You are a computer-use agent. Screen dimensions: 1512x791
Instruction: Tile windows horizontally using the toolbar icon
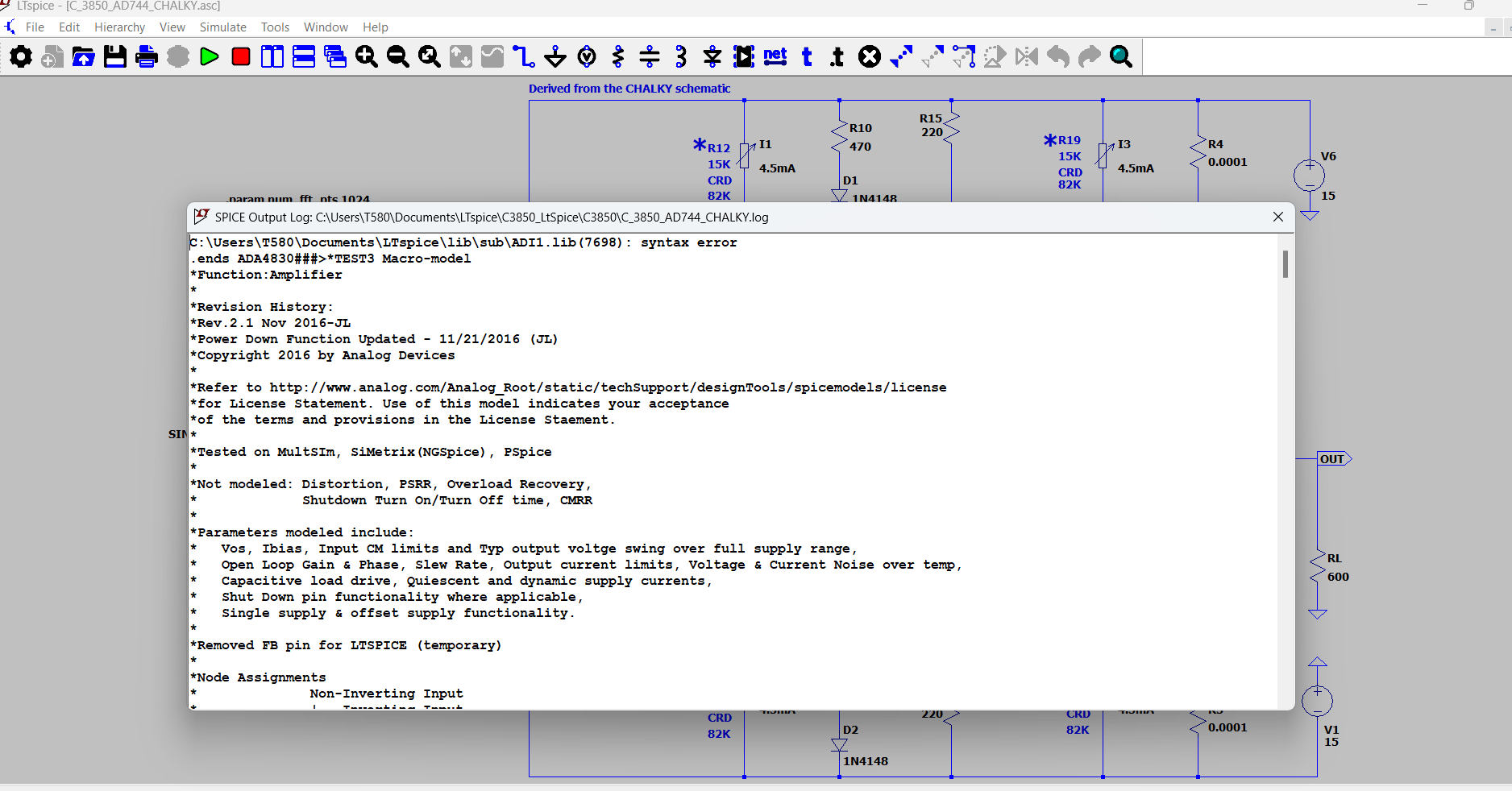coord(304,56)
